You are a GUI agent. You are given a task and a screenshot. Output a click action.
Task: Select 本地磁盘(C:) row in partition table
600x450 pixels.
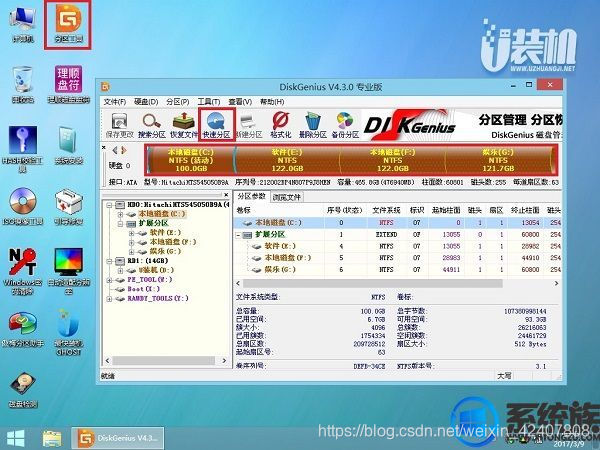tap(397, 223)
